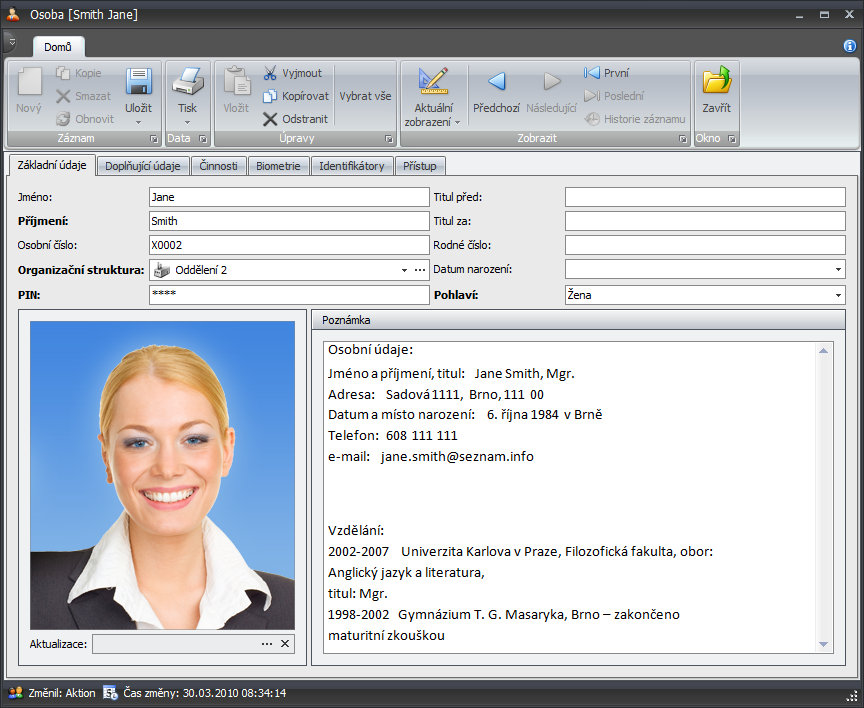Expand the Pohlaví dropdown
Image resolution: width=864 pixels, height=708 pixels.
(838, 296)
